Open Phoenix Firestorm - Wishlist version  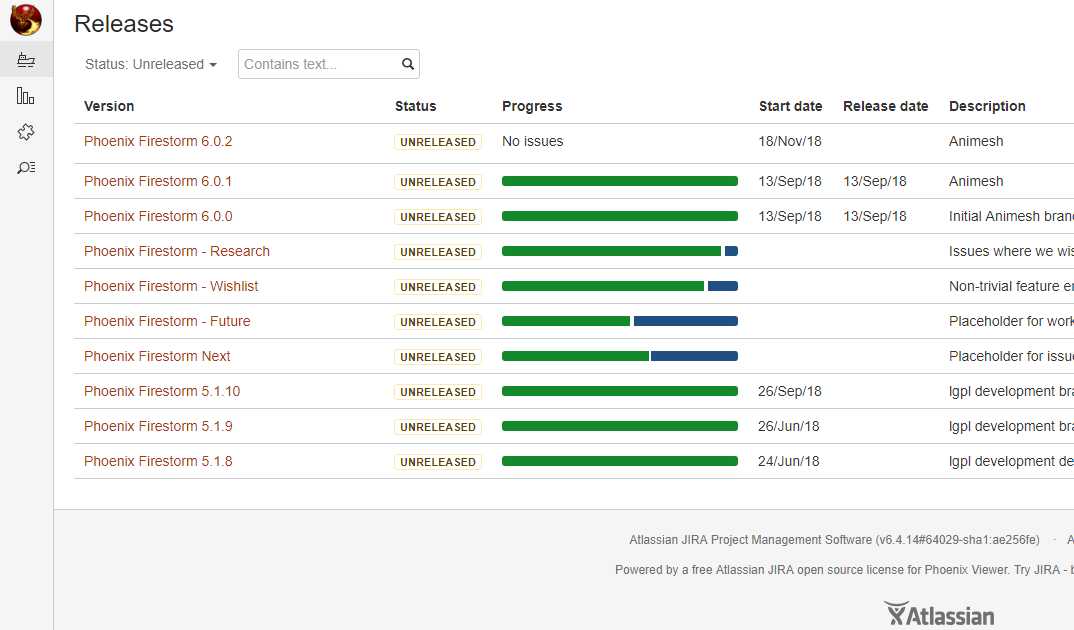(x=171, y=286)
